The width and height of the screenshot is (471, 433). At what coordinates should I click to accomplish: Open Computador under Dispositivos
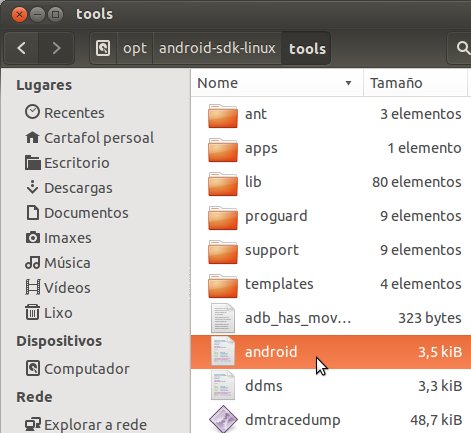pyautogui.click(x=87, y=369)
